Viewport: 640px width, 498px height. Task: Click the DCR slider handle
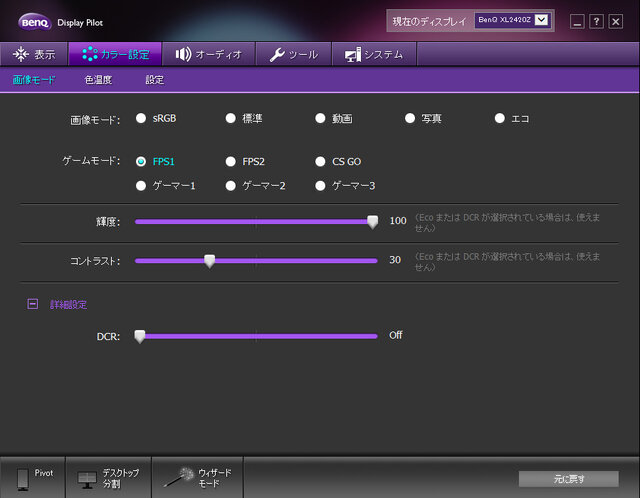click(x=140, y=336)
